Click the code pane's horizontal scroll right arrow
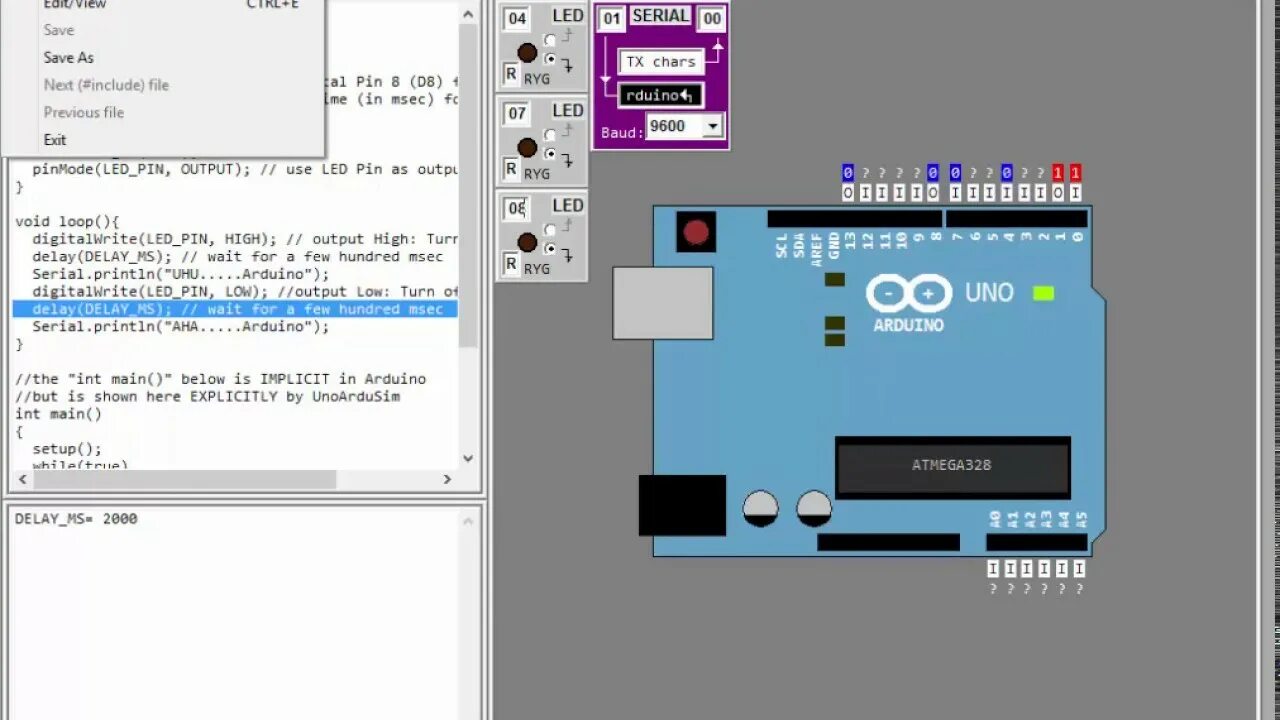 447,480
